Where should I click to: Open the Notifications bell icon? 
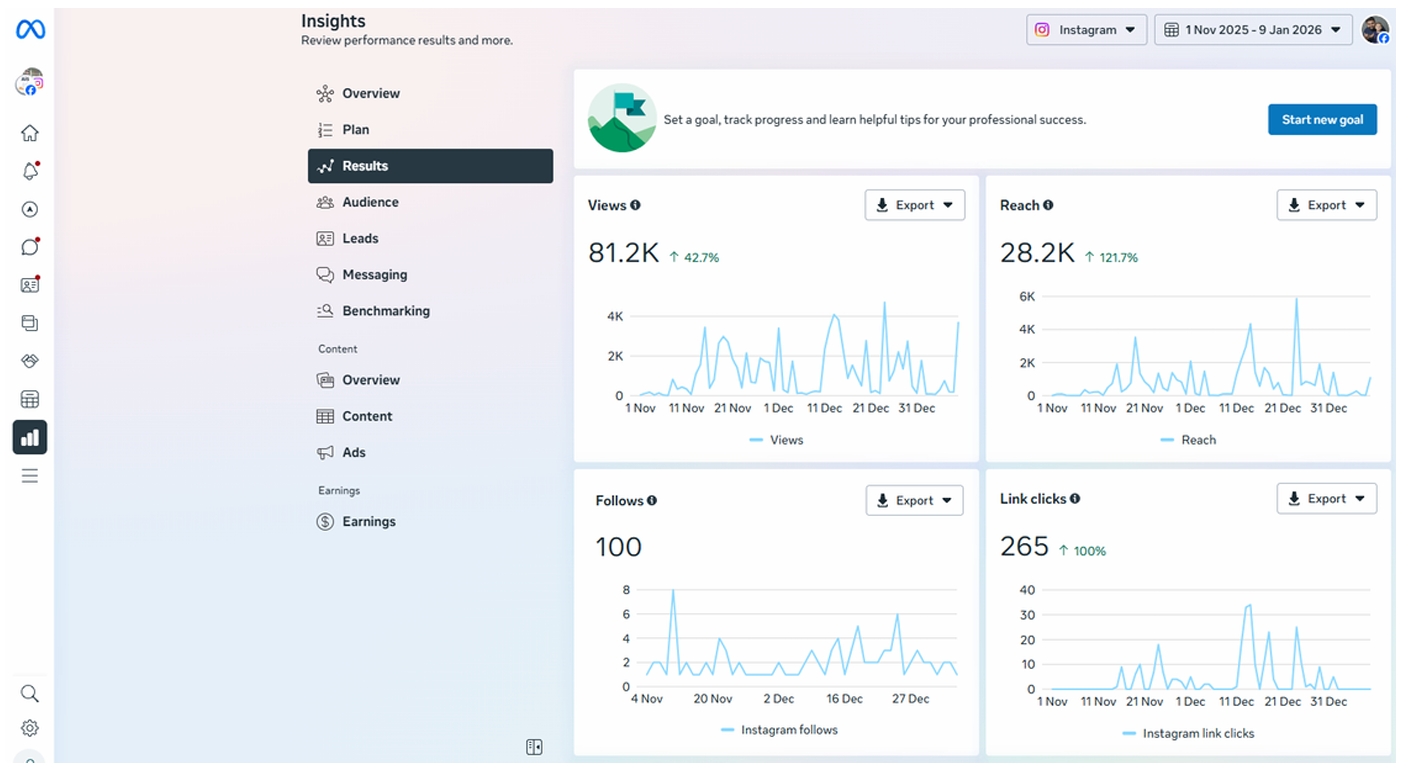coord(30,171)
